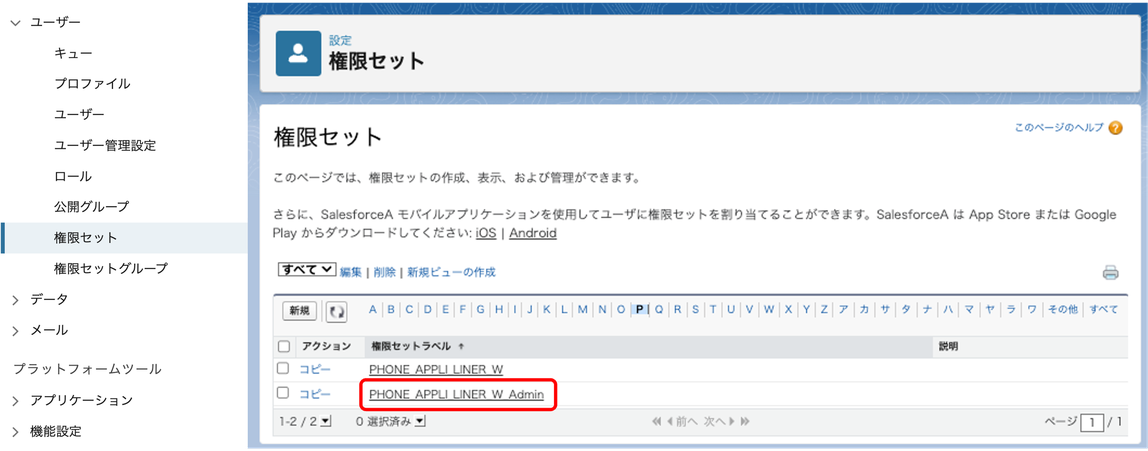The width and height of the screenshot is (1148, 451).
Task: Filter list by その他
Action: 1062,310
